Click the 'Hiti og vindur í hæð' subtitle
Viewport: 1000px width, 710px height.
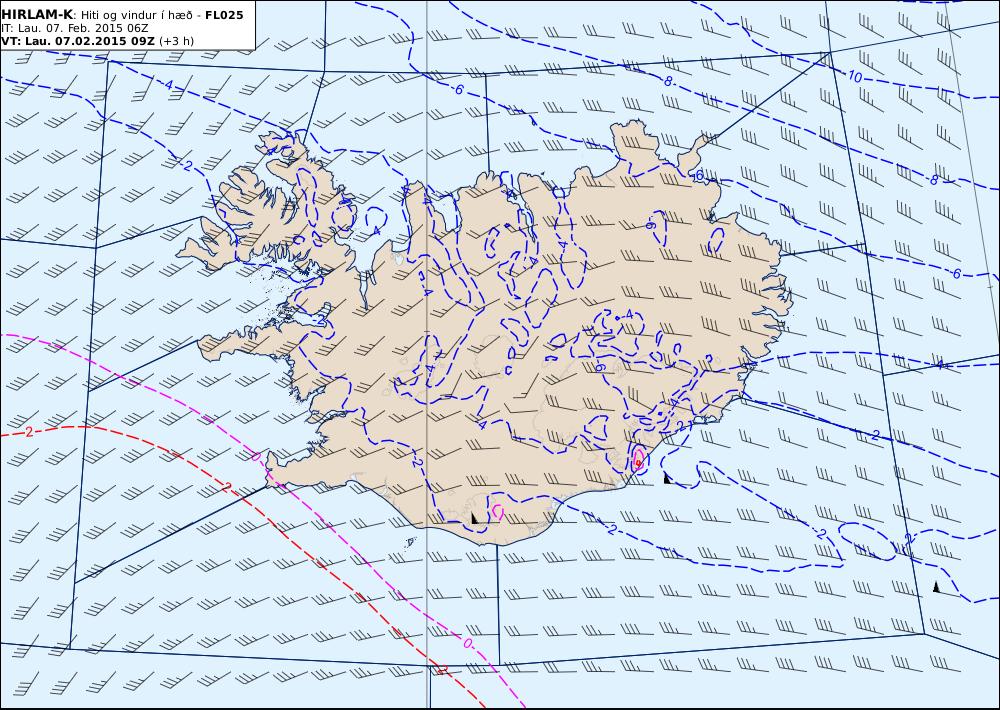tap(136, 15)
